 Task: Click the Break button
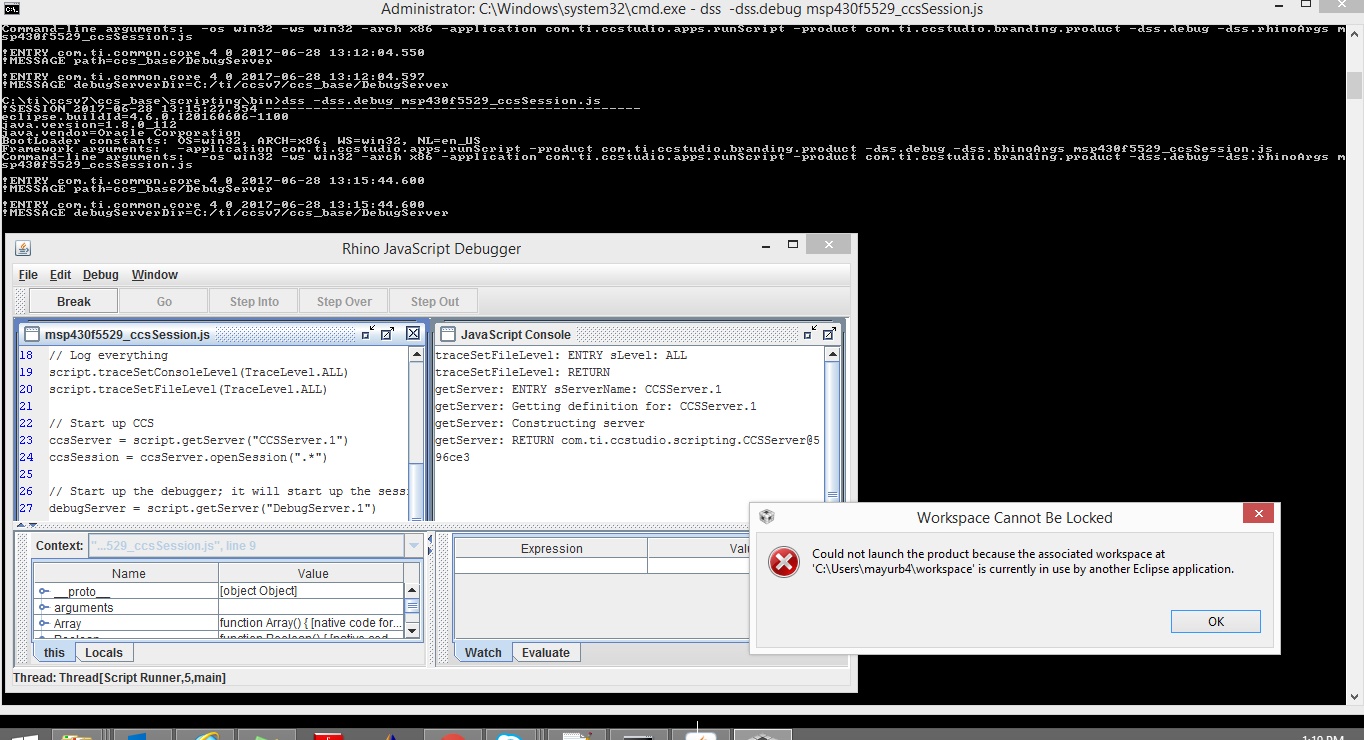coord(74,301)
